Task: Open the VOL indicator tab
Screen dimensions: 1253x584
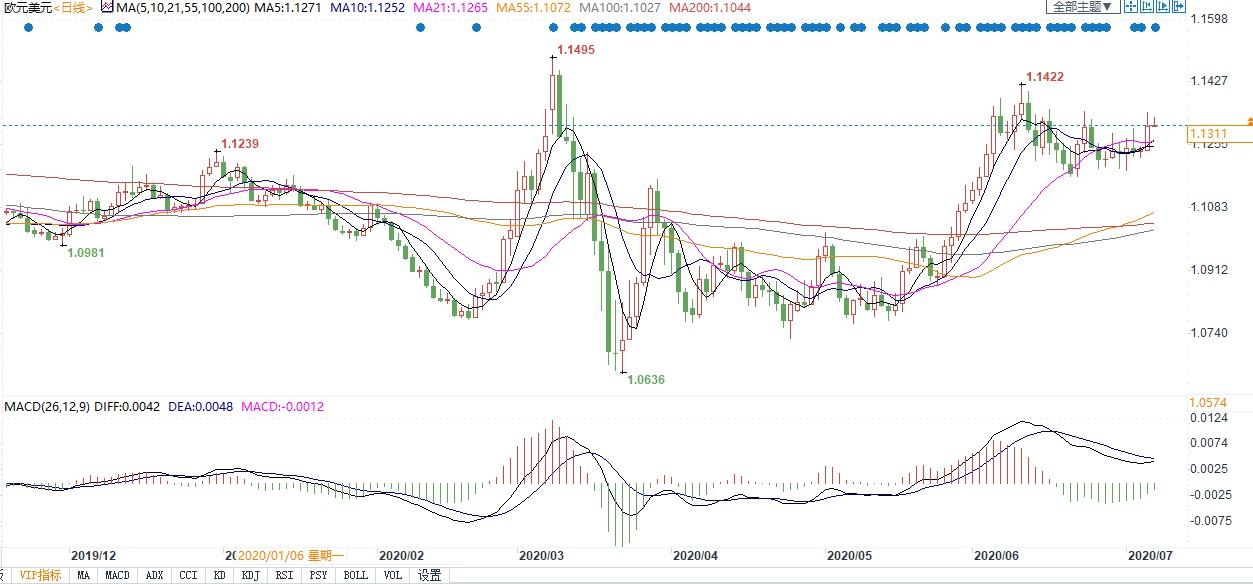Action: tap(393, 575)
